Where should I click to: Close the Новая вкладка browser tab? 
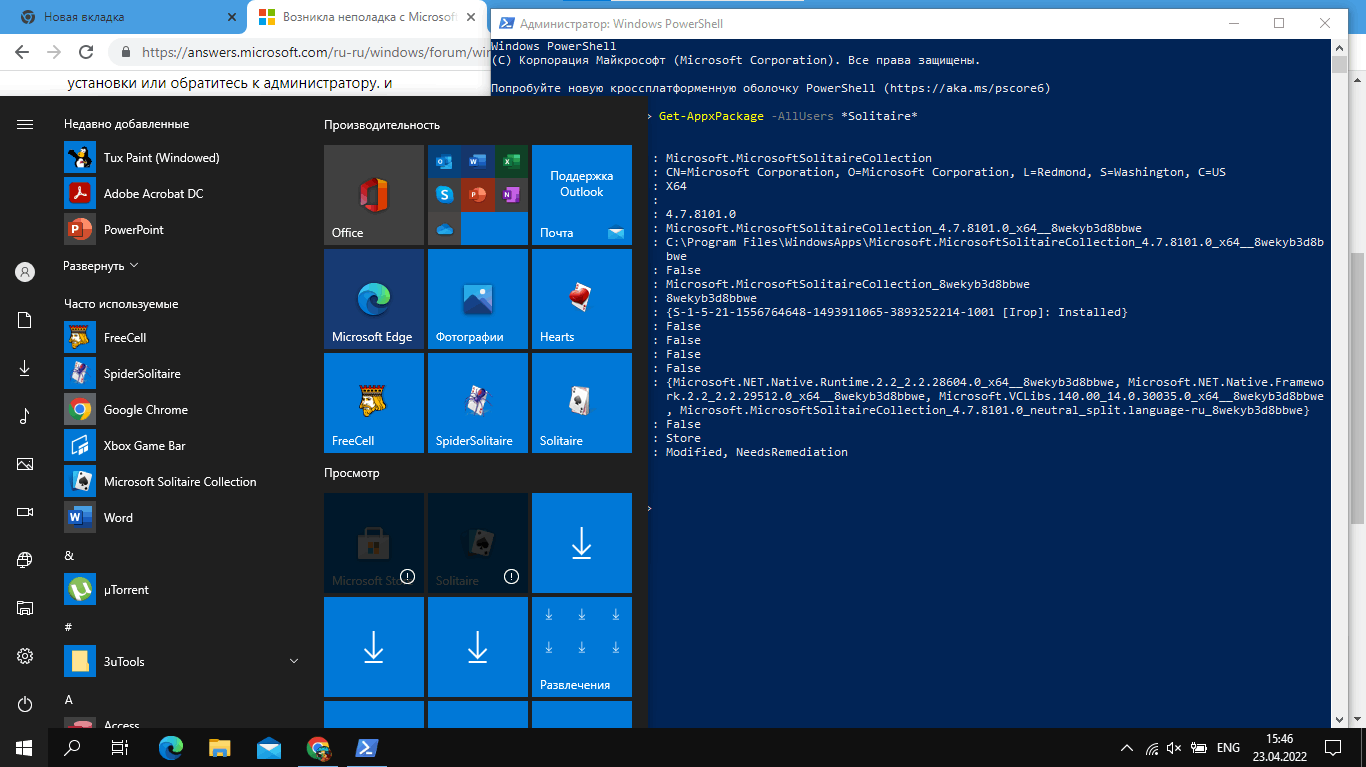[x=230, y=18]
